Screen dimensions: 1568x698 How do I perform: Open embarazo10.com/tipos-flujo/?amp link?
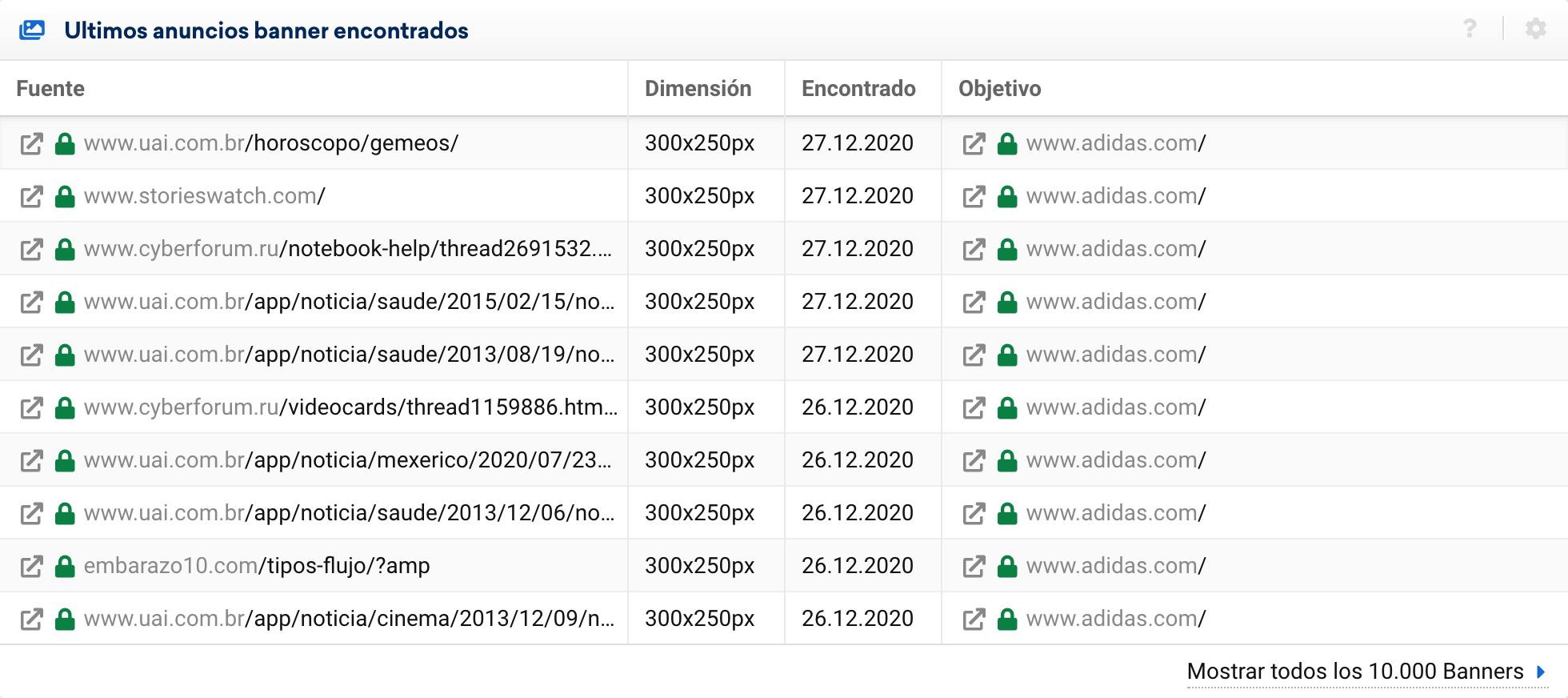[x=257, y=566]
